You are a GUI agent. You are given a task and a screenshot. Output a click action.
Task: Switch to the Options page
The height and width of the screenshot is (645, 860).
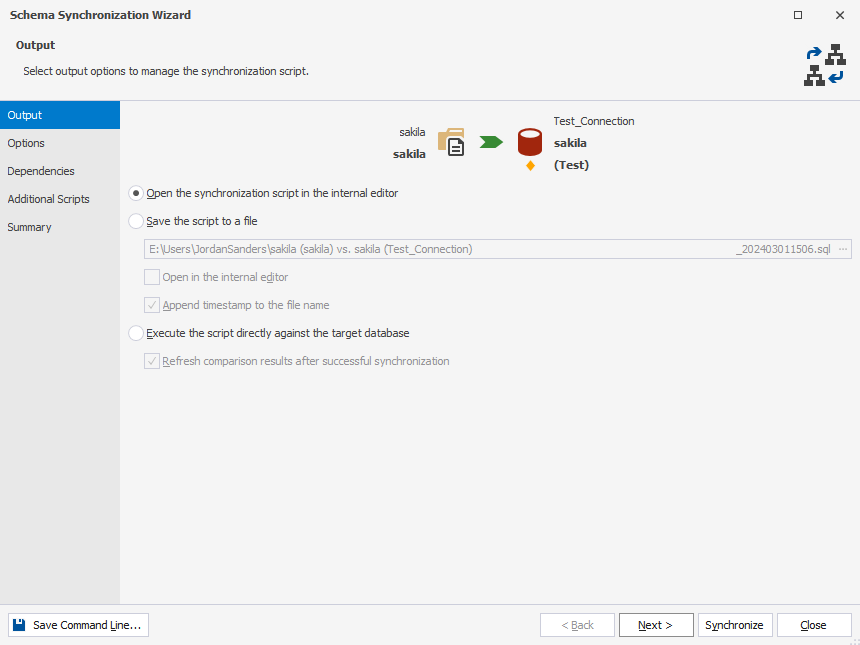coord(60,143)
